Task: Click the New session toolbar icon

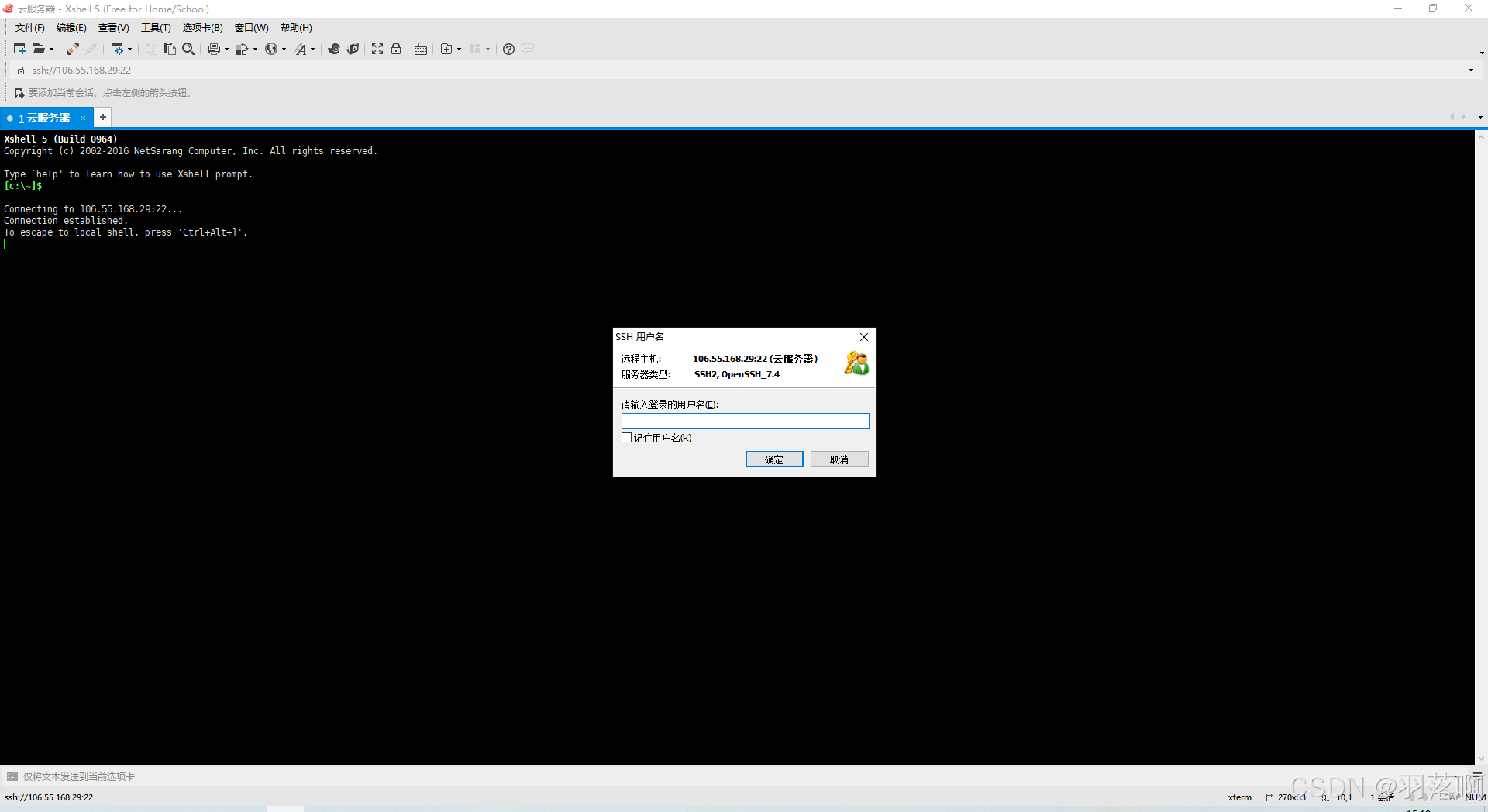Action: [x=19, y=49]
